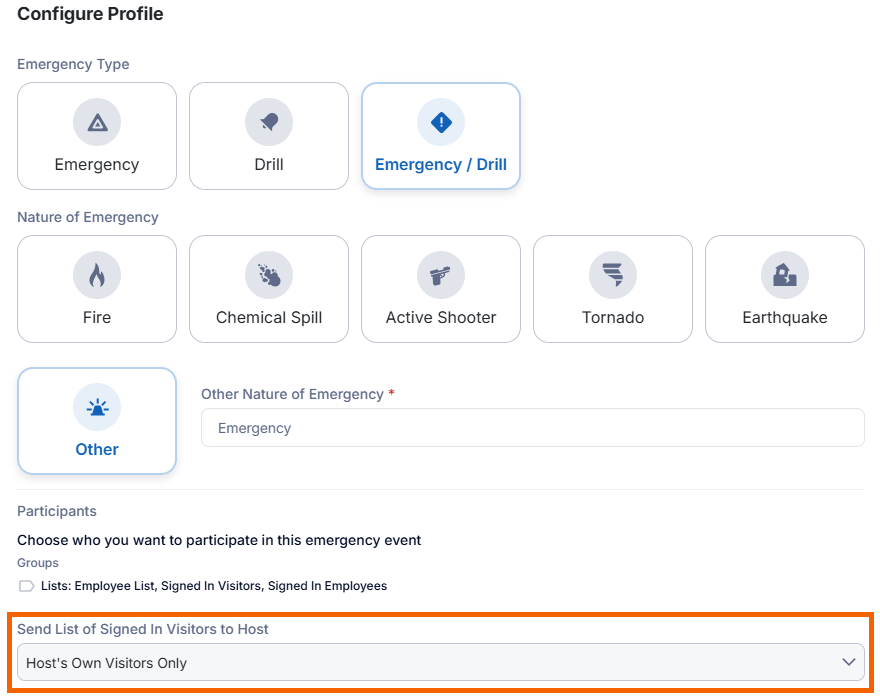
Task: Click the Emergency warning triangle icon
Action: click(97, 122)
